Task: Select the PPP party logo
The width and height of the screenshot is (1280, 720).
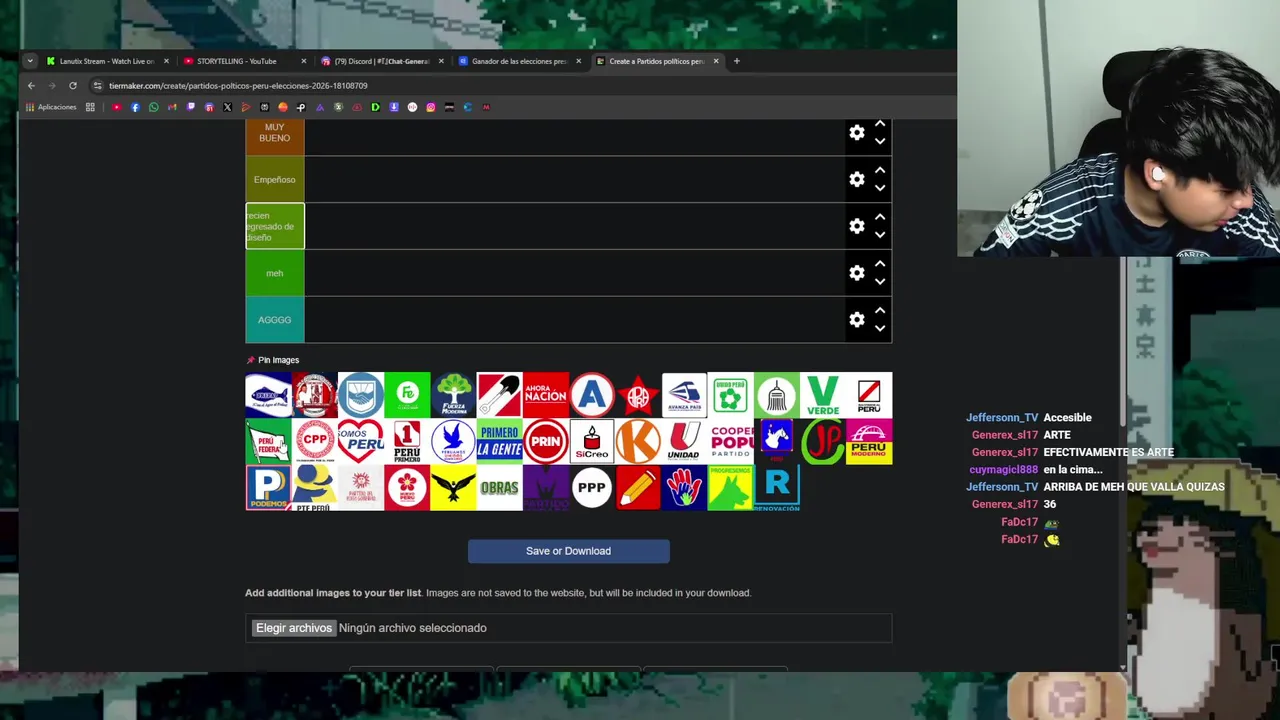Action: [x=592, y=488]
